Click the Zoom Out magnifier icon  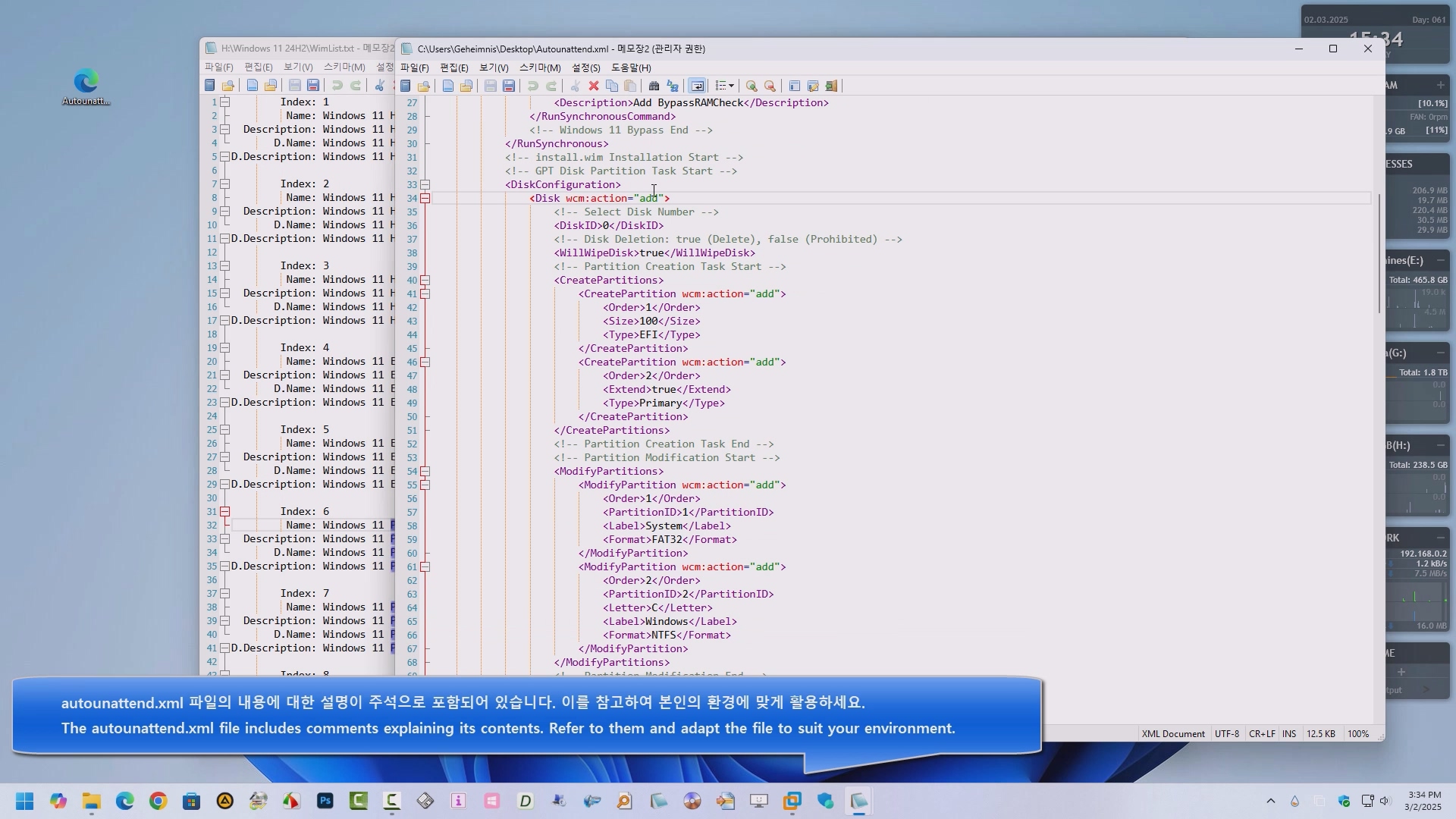coord(770,86)
